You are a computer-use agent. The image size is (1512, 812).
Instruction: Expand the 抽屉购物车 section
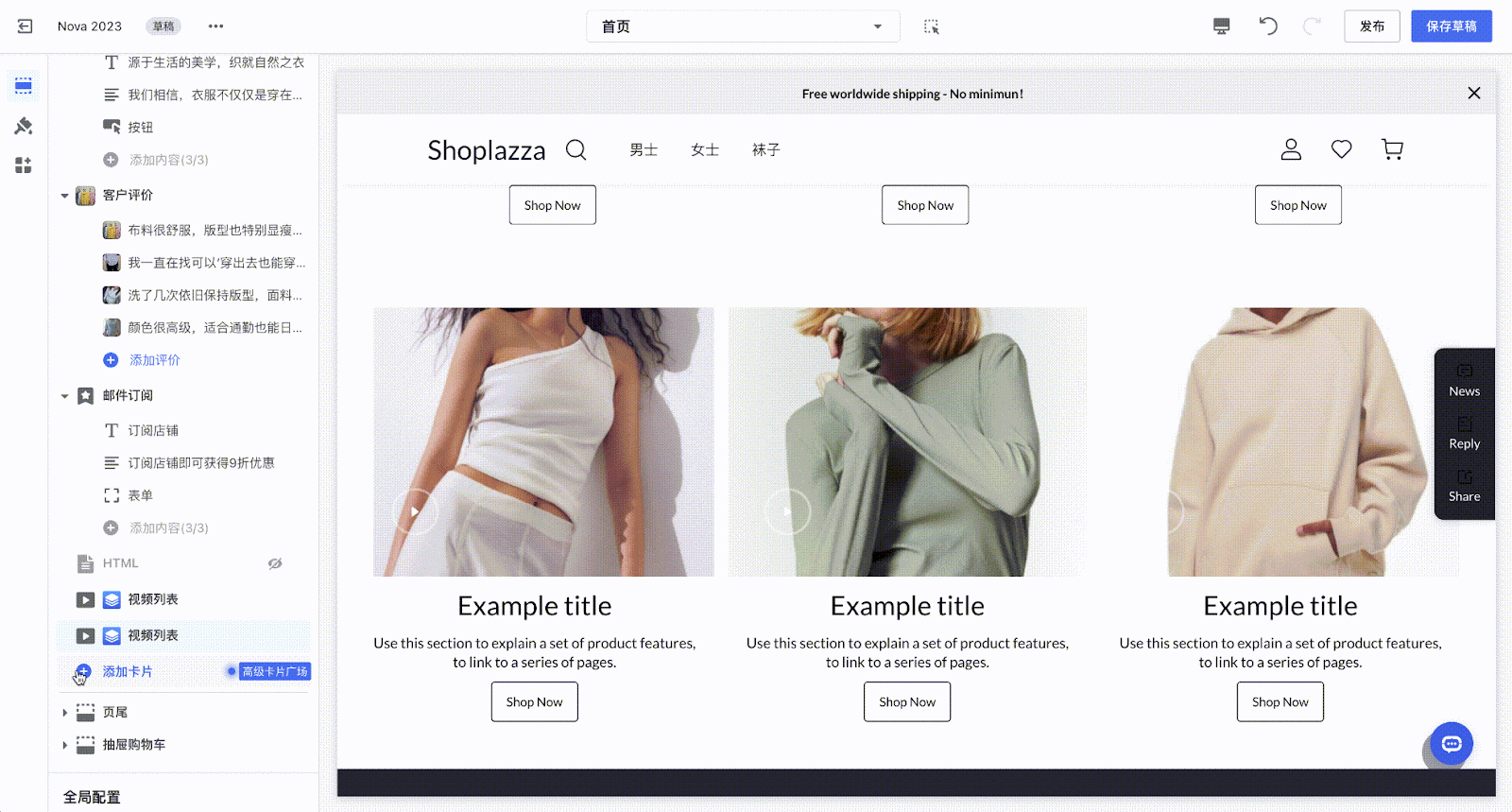click(64, 745)
